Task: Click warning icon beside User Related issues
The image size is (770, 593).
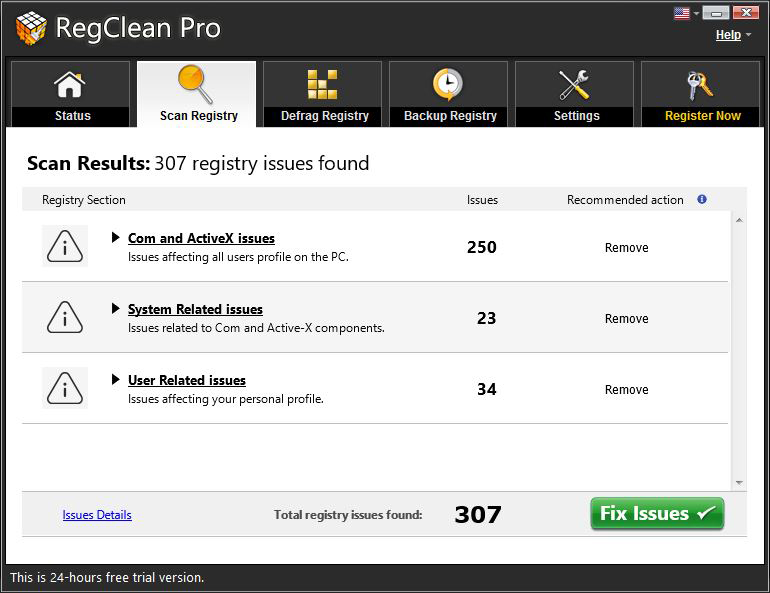Action: 65,389
